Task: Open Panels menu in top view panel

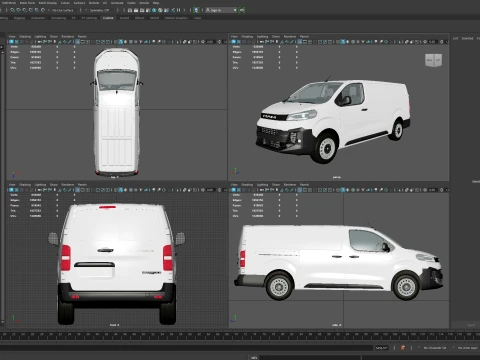Action: click(x=82, y=36)
